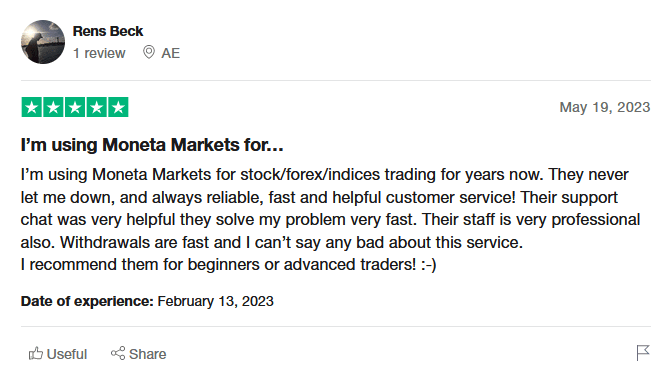The width and height of the screenshot is (672, 372).
Task: Click the '1 review' count text
Action: [99, 53]
